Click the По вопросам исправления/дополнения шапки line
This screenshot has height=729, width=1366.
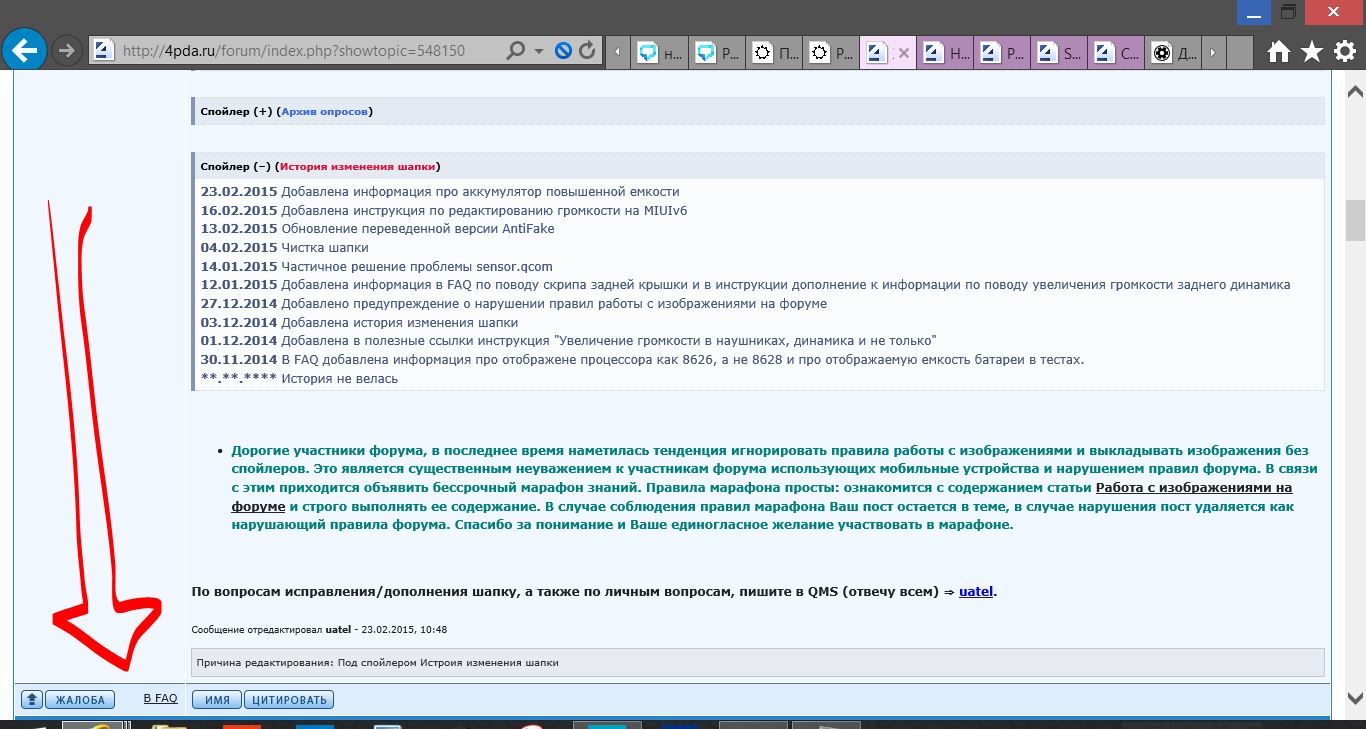coord(594,591)
